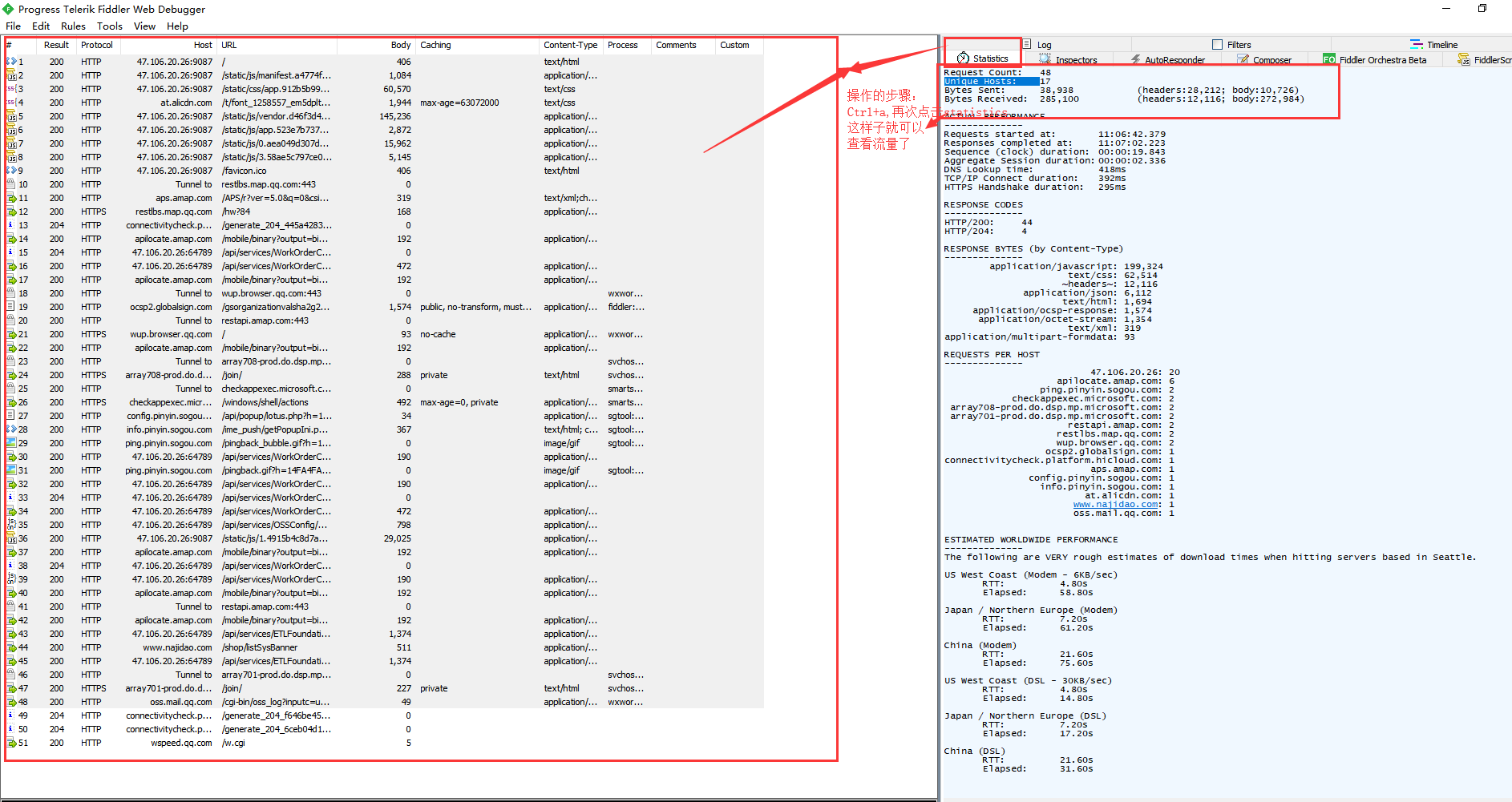The height and width of the screenshot is (802, 1512).
Task: Sort sessions by the Content-Type column header
Action: click(571, 45)
